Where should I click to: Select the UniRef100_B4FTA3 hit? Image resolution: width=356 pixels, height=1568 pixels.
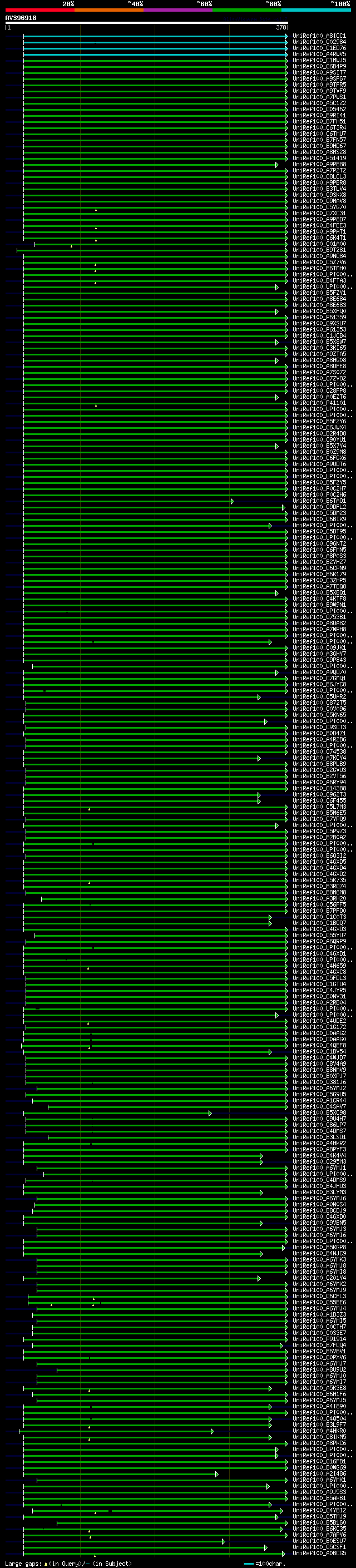click(x=319, y=280)
